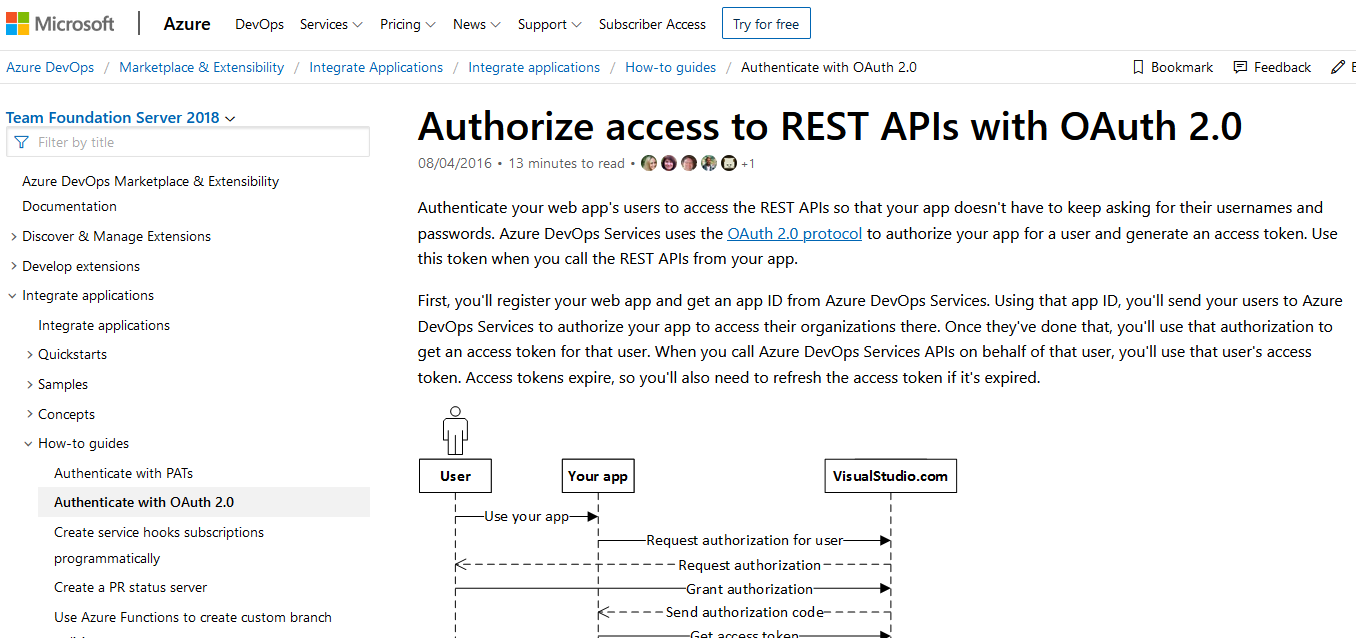This screenshot has height=638, width=1356.
Task: Collapse Integrate applications parent node
Action: [x=13, y=296]
